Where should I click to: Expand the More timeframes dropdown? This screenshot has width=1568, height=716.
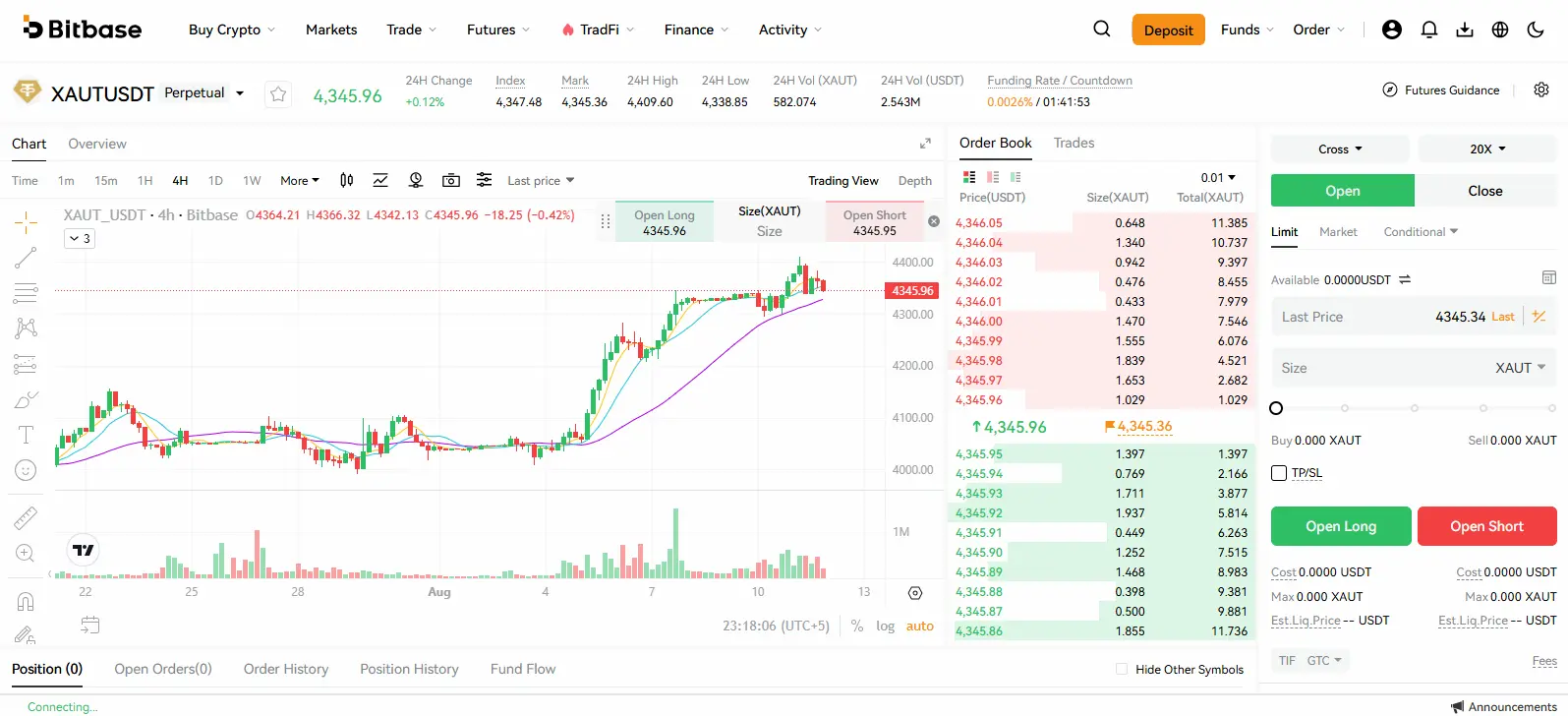click(300, 180)
